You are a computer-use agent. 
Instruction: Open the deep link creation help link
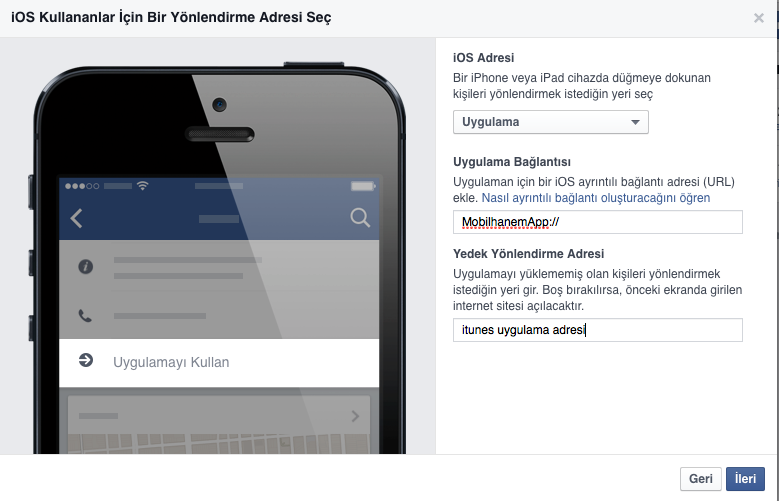(x=596, y=198)
